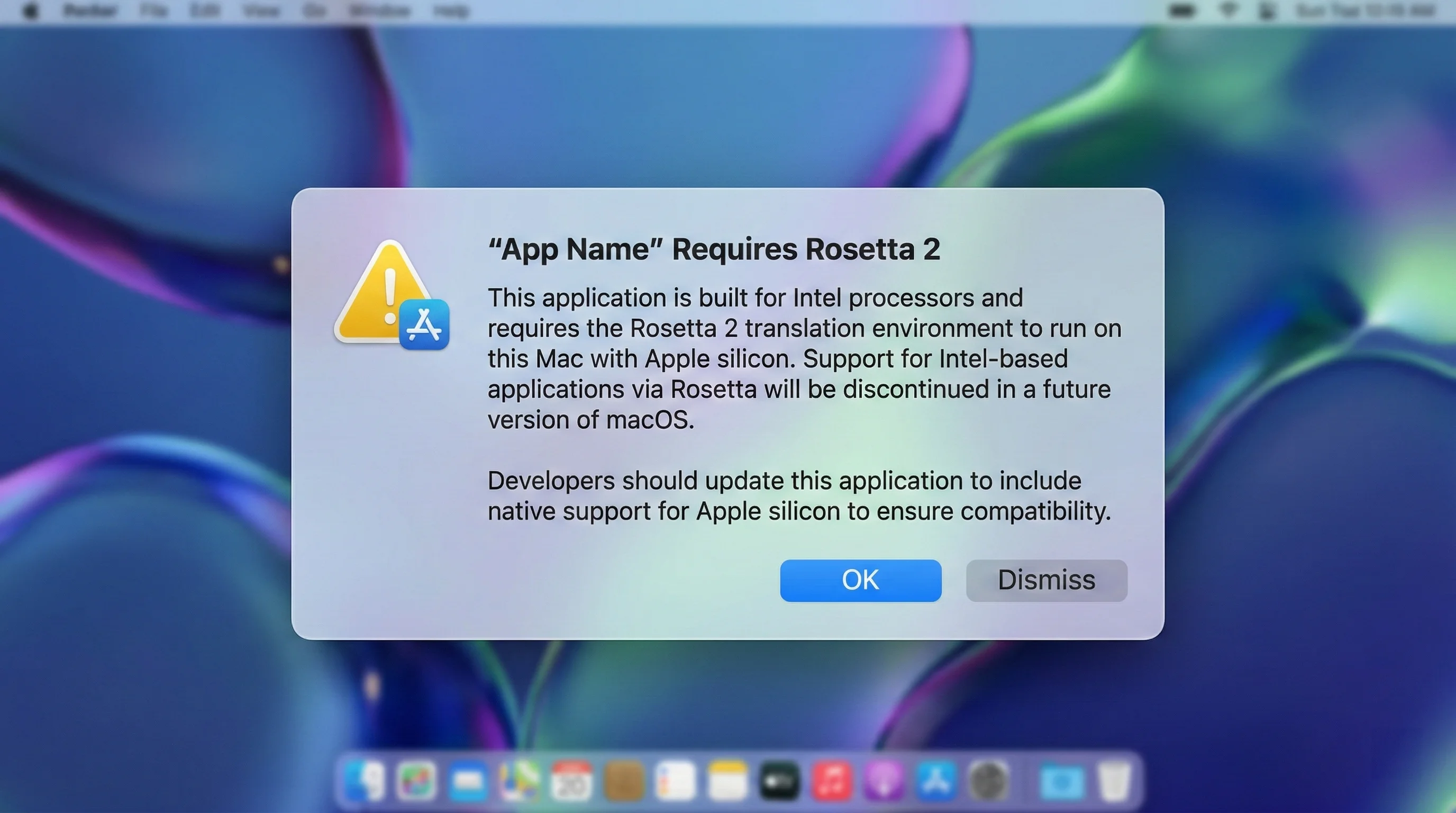Open Maps from the Dock
The width and height of the screenshot is (1456, 813).
(x=520, y=781)
